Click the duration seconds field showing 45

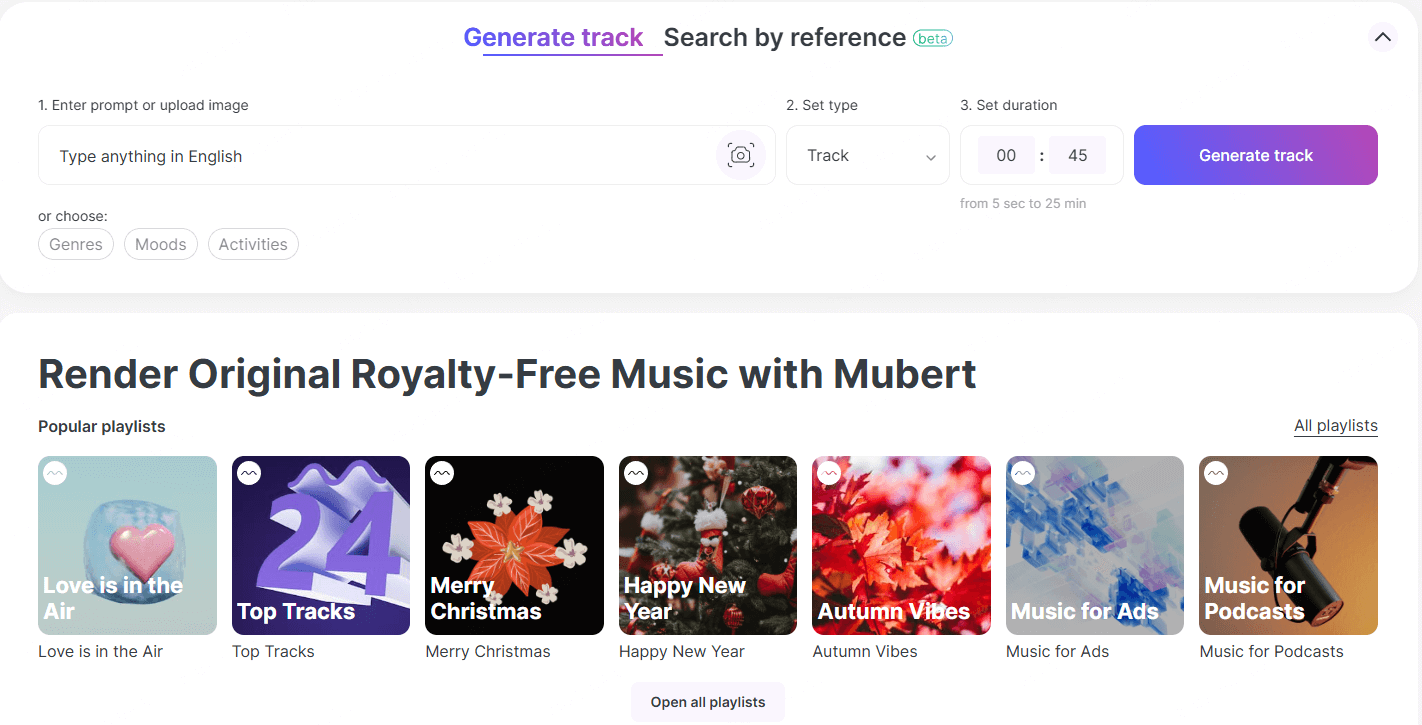tap(1077, 156)
